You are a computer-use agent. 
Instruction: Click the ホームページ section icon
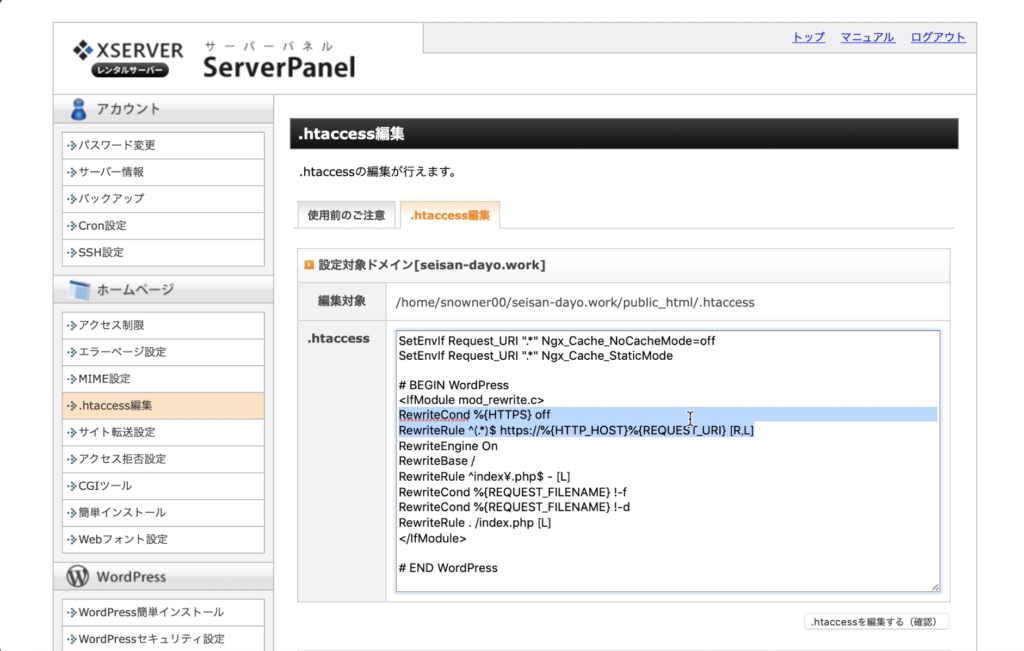(x=79, y=290)
